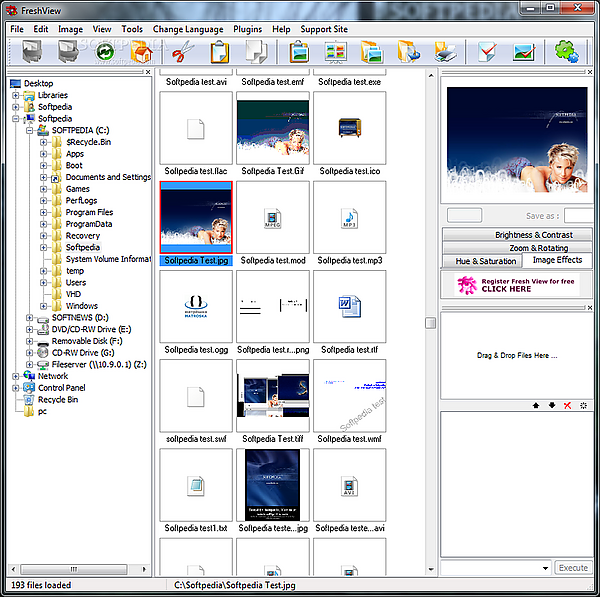Expand the Libraries tree node
Viewport: 600px width, 597px height.
(x=16, y=95)
